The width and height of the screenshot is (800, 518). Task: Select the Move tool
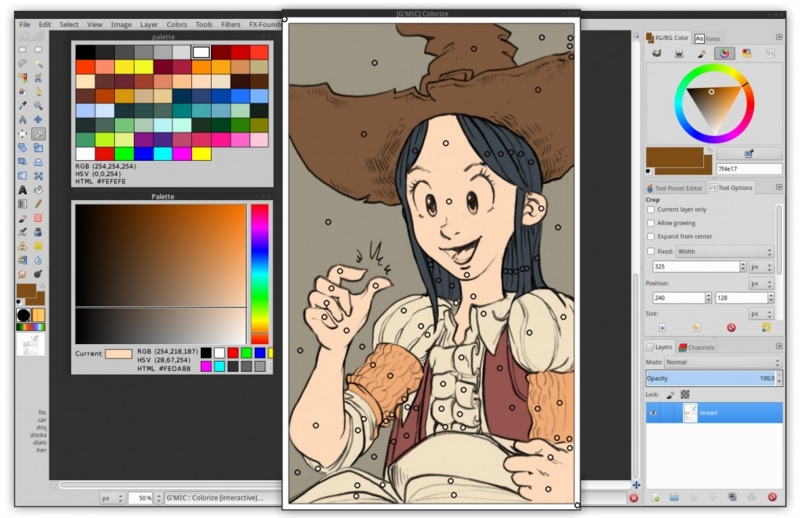(38, 120)
